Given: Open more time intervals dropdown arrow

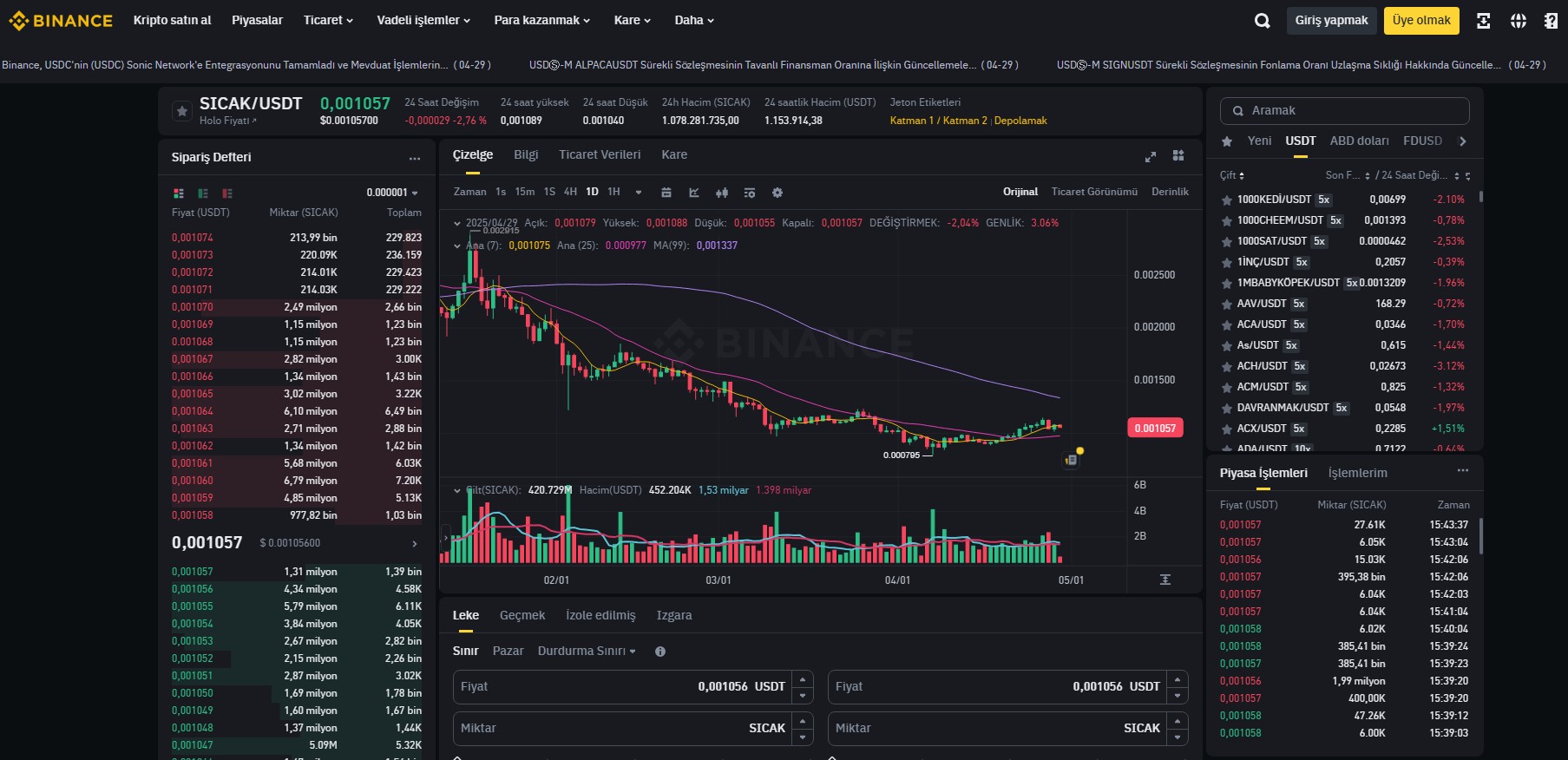Looking at the screenshot, I should pyautogui.click(x=639, y=193).
